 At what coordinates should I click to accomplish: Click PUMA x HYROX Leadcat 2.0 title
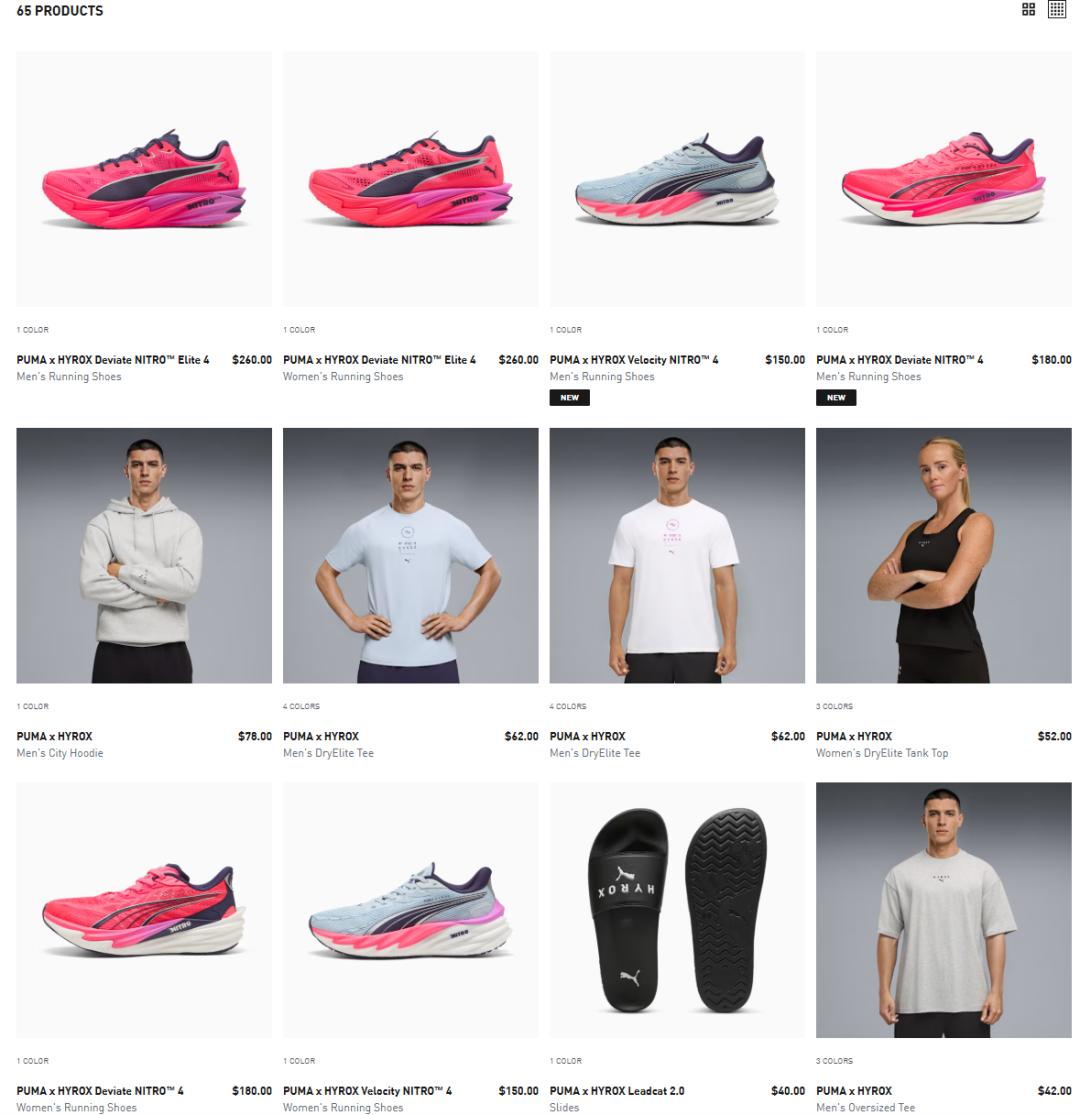616,1091
